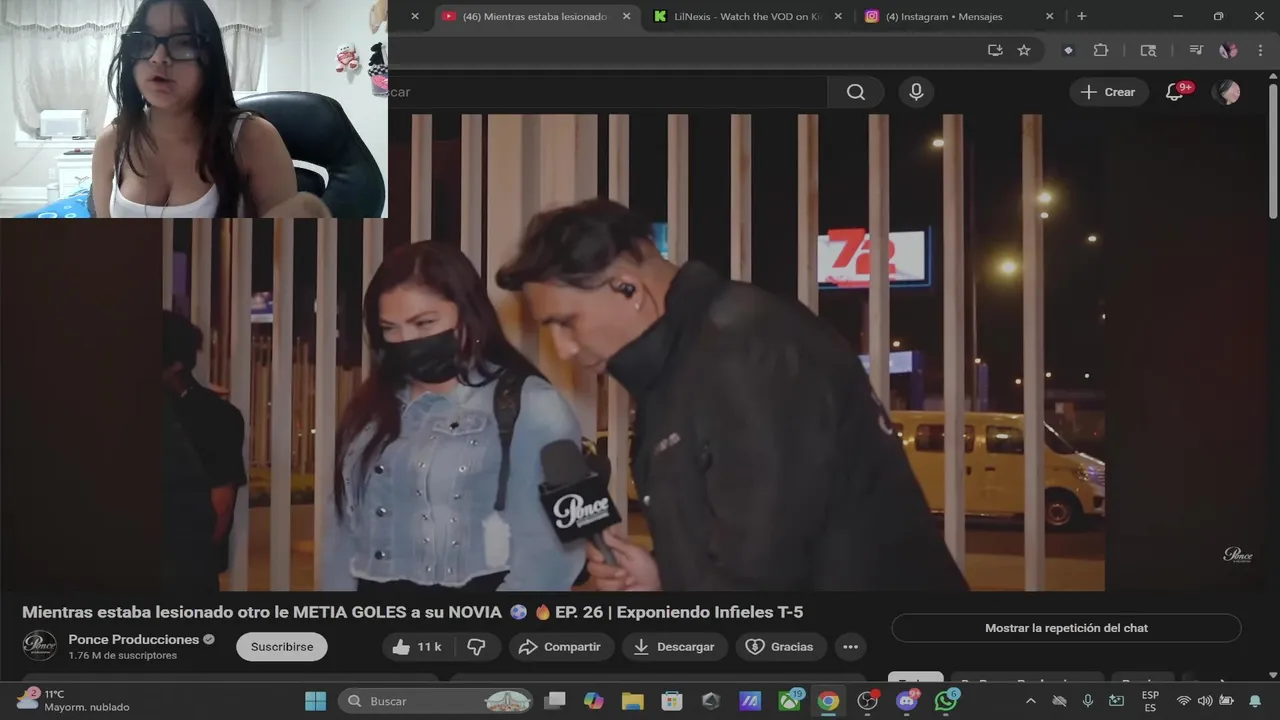Screen dimensions: 1280x720
Task: Click the pinned extension diamond icon
Action: point(1068,50)
